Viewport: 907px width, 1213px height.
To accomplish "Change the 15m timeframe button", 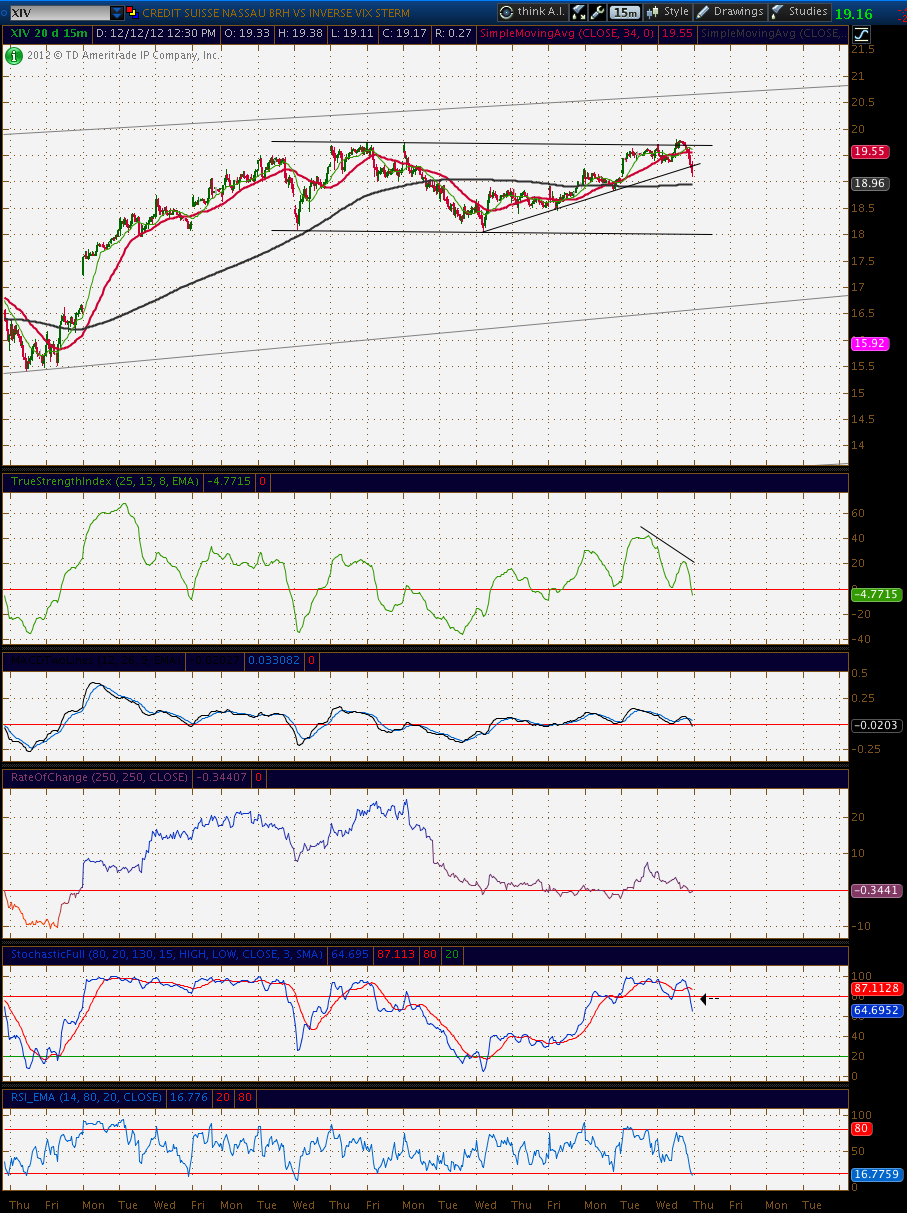I will coord(625,12).
